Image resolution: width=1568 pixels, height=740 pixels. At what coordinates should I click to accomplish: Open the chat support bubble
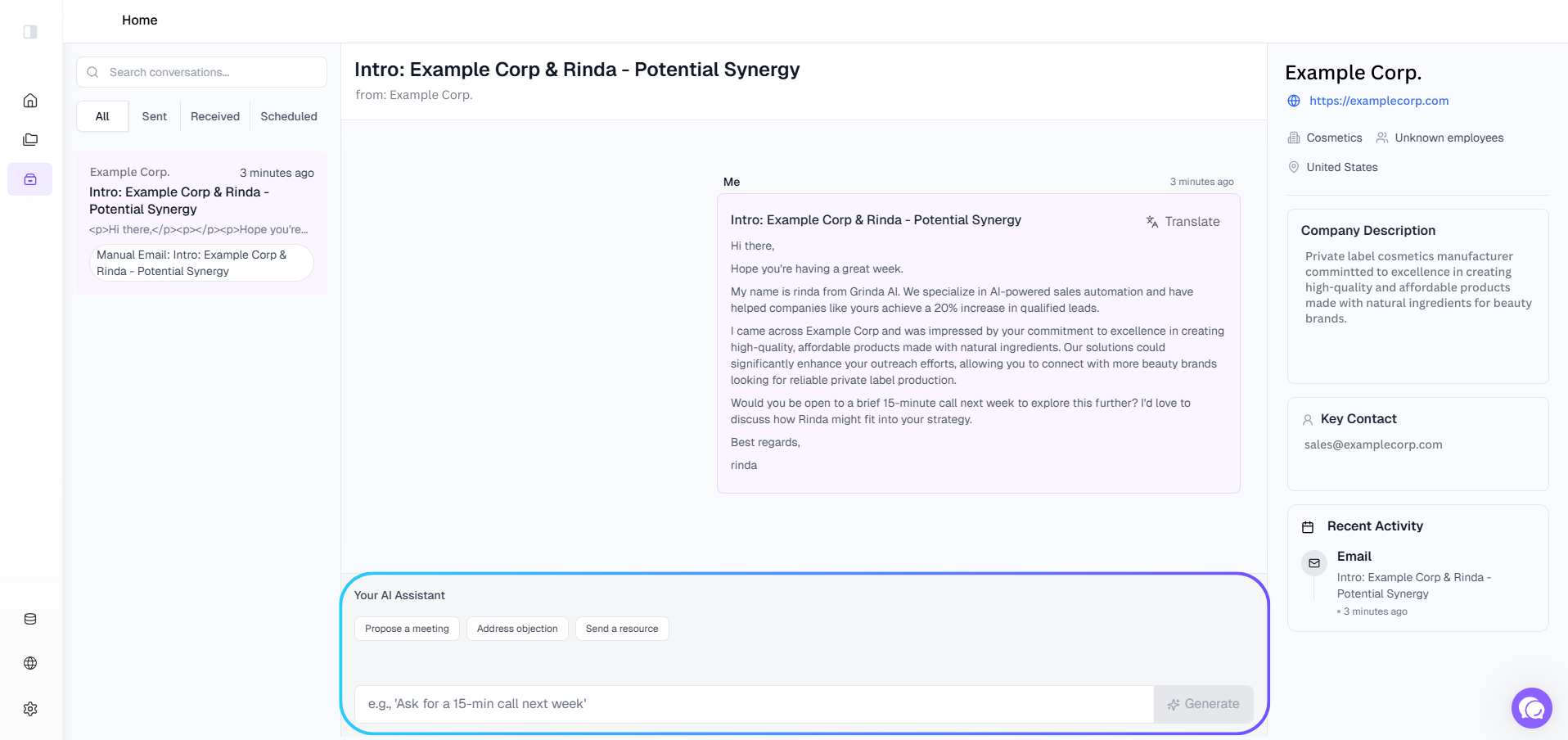tap(1532, 708)
